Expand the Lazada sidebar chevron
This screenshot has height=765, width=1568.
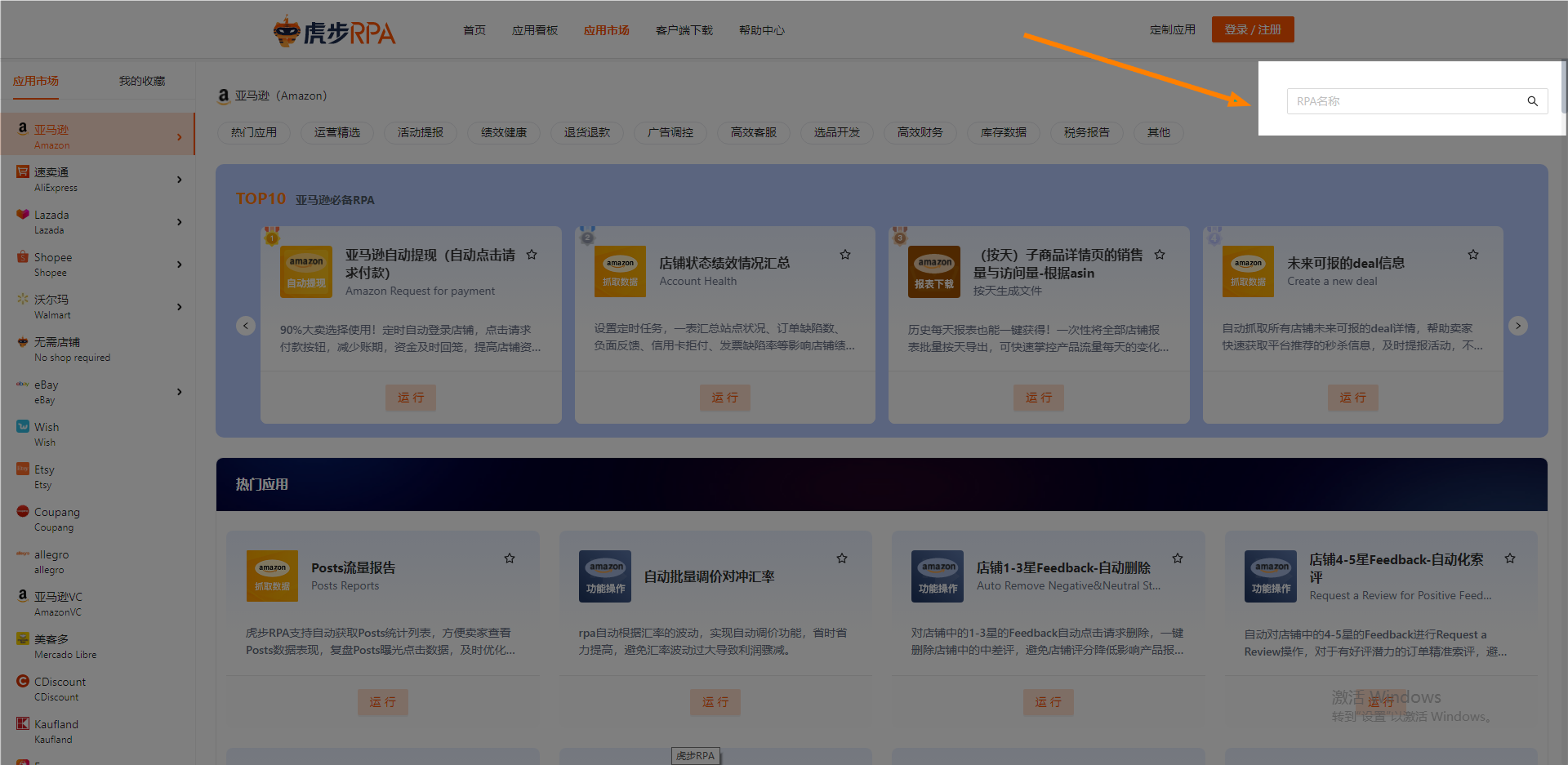pyautogui.click(x=180, y=222)
